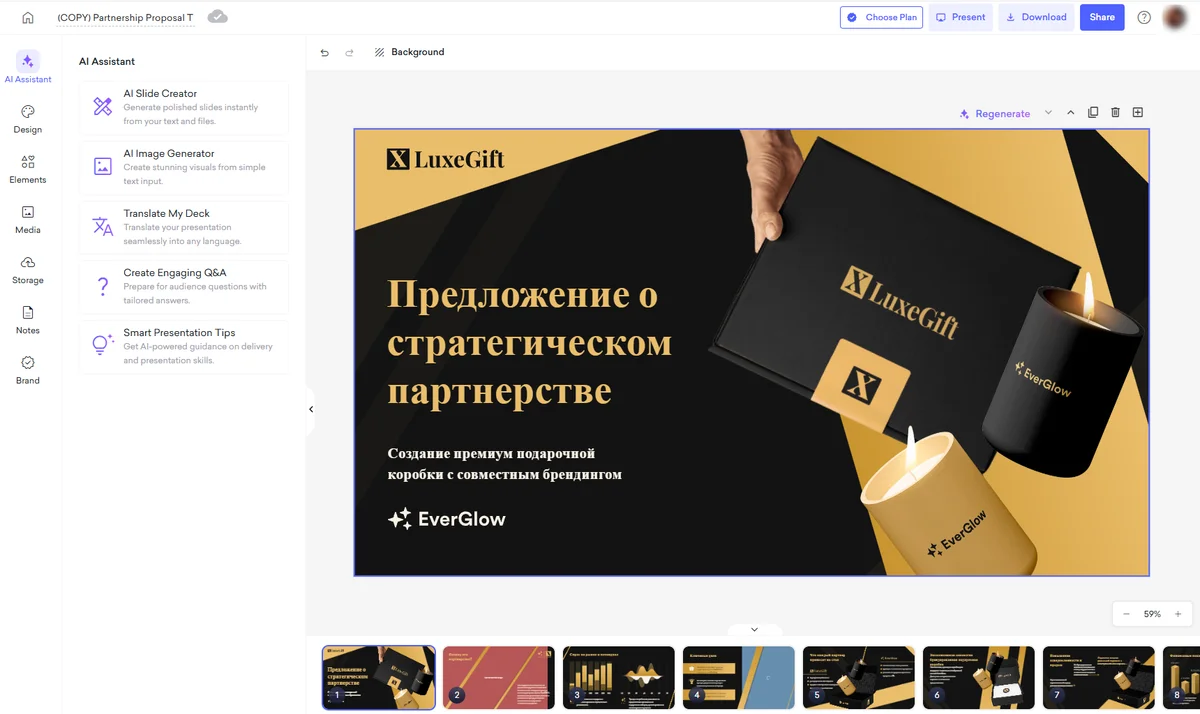
Task: Go to the home icon
Action: [x=27, y=17]
